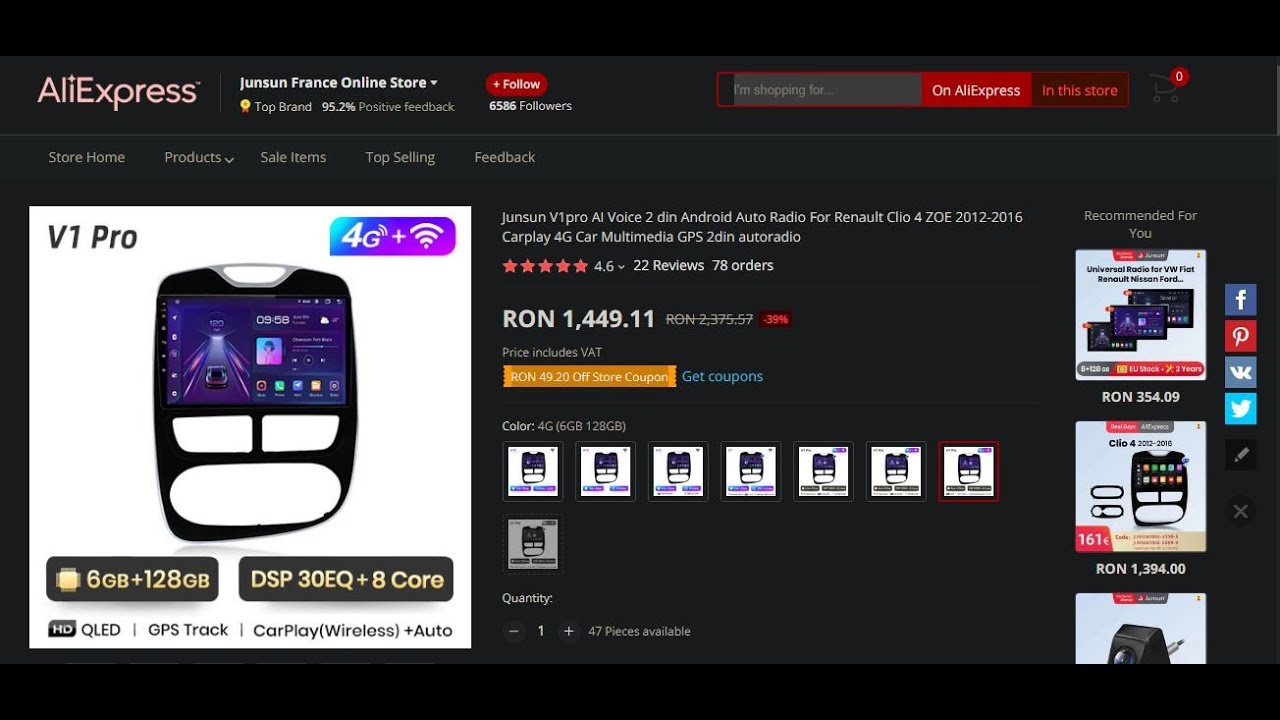Expand the Products menu
This screenshot has height=720, width=1280.
[x=199, y=158]
